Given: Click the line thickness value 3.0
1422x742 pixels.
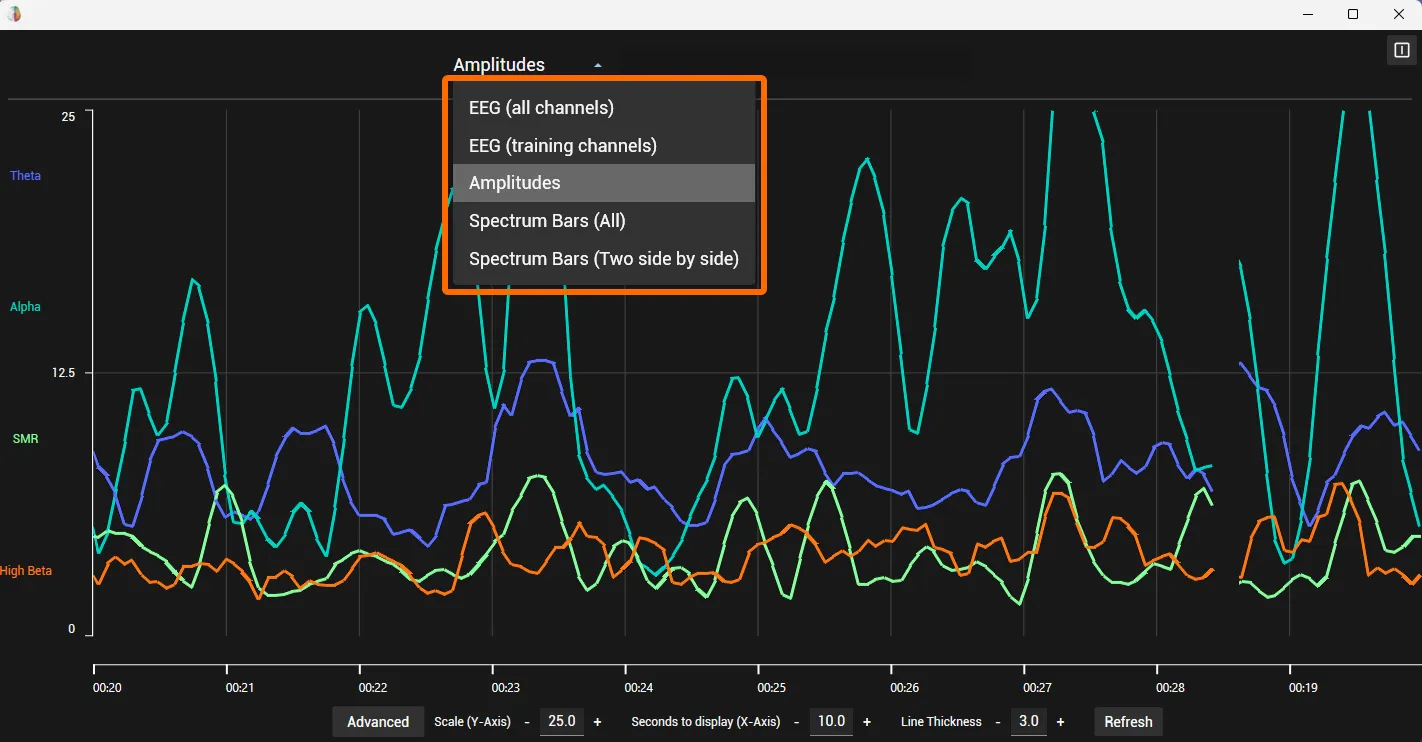Looking at the screenshot, I should tap(1028, 721).
